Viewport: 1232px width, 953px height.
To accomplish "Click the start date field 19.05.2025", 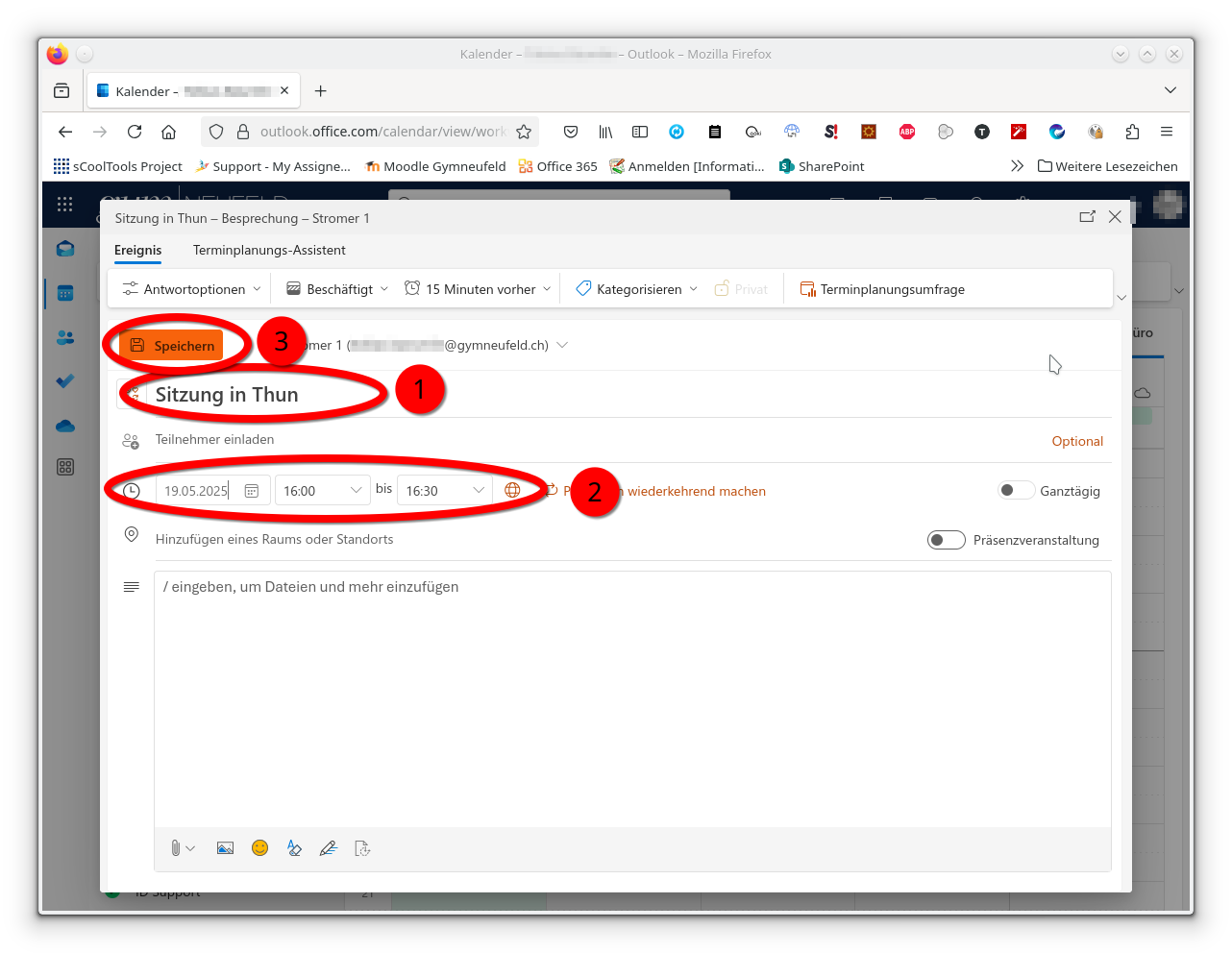I will (196, 491).
